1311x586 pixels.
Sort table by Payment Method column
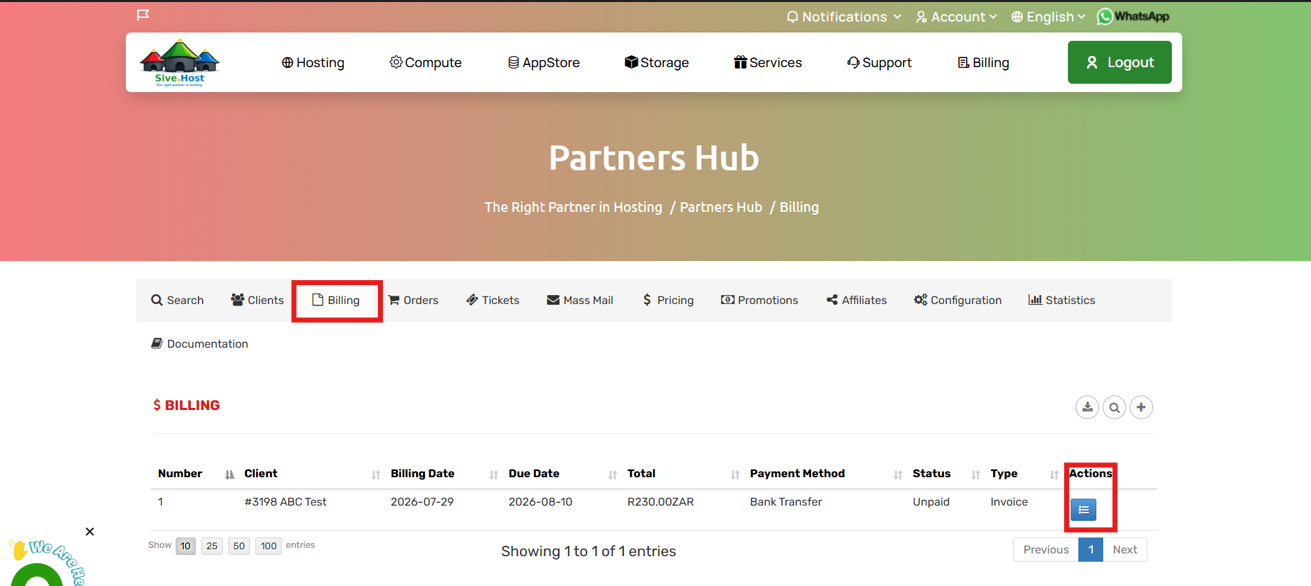click(x=826, y=474)
